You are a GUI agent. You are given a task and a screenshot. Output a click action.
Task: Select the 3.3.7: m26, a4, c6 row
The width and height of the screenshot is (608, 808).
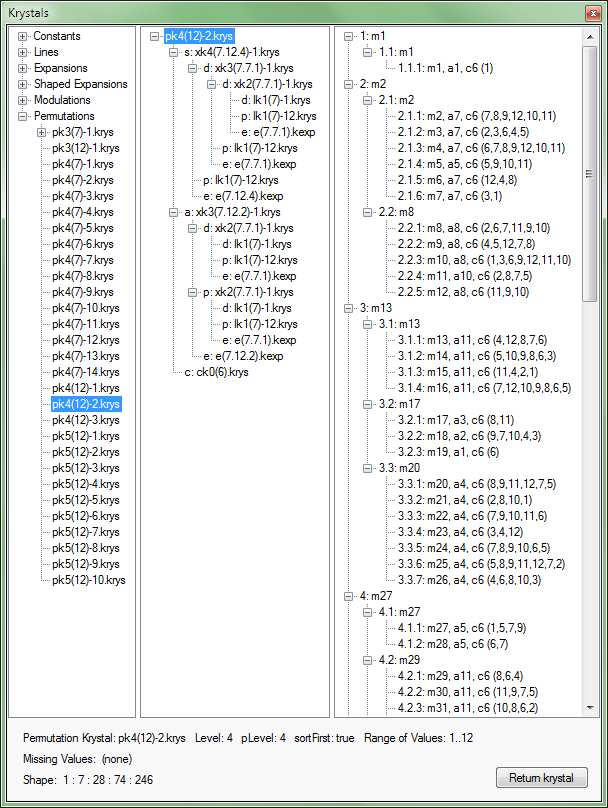click(x=469, y=580)
